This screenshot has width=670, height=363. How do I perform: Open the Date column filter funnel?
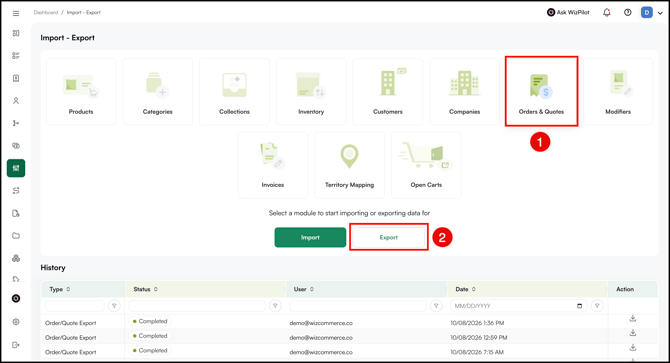(x=597, y=306)
